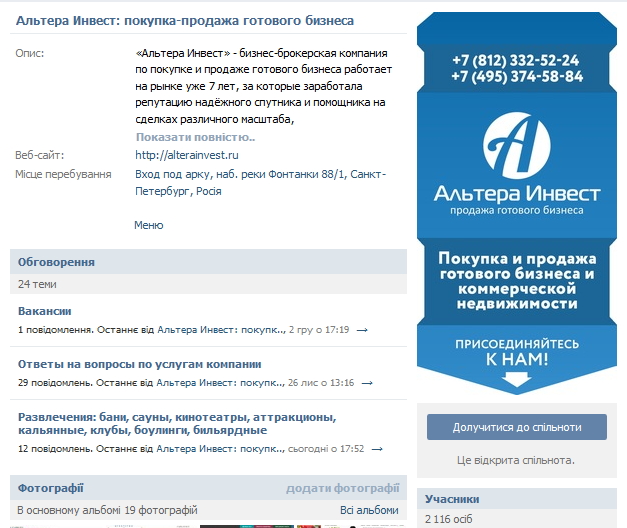Click phone number +7 (495) 374-58-84 on banner
The height and width of the screenshot is (528, 627).
click(x=517, y=76)
